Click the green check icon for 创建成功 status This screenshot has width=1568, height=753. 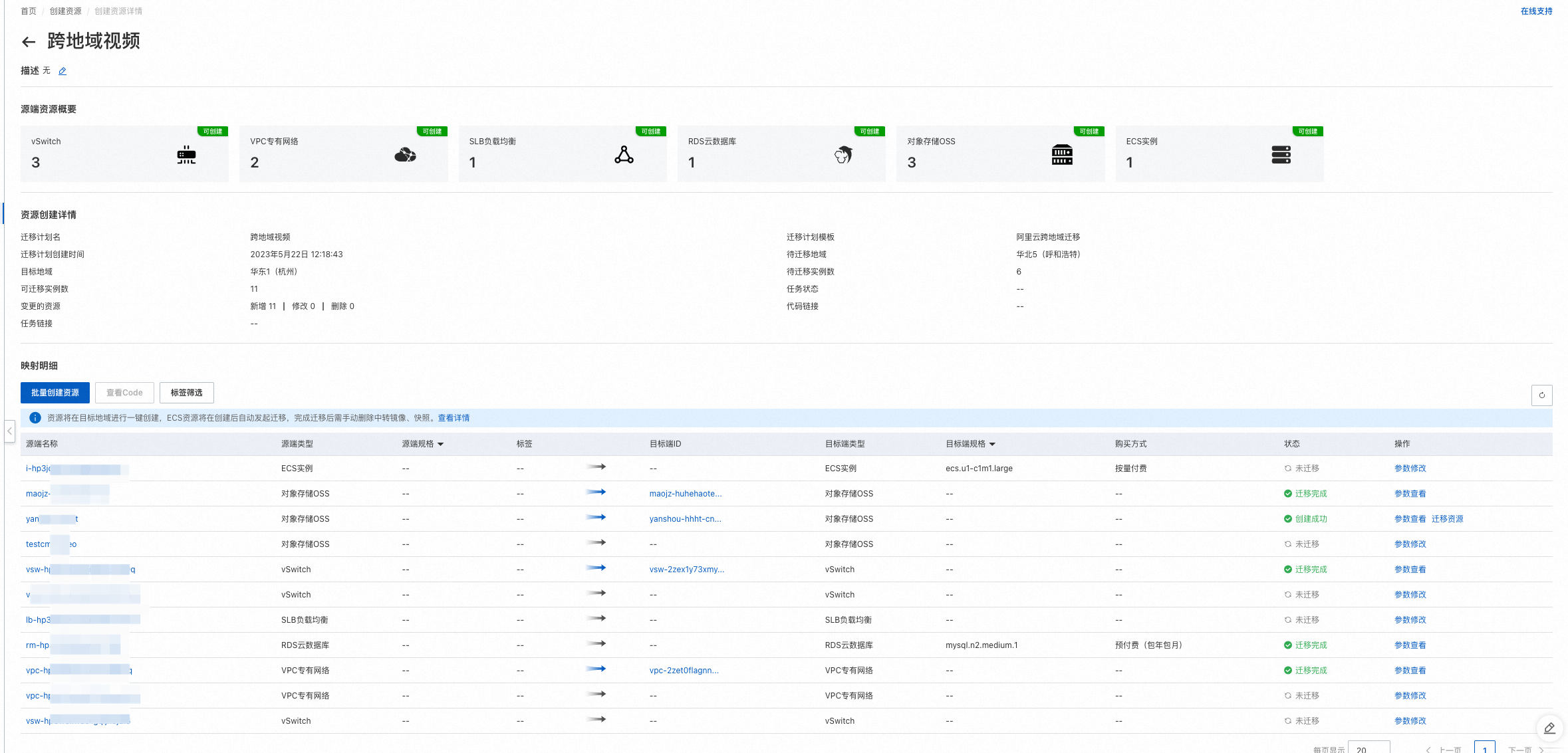point(1287,519)
